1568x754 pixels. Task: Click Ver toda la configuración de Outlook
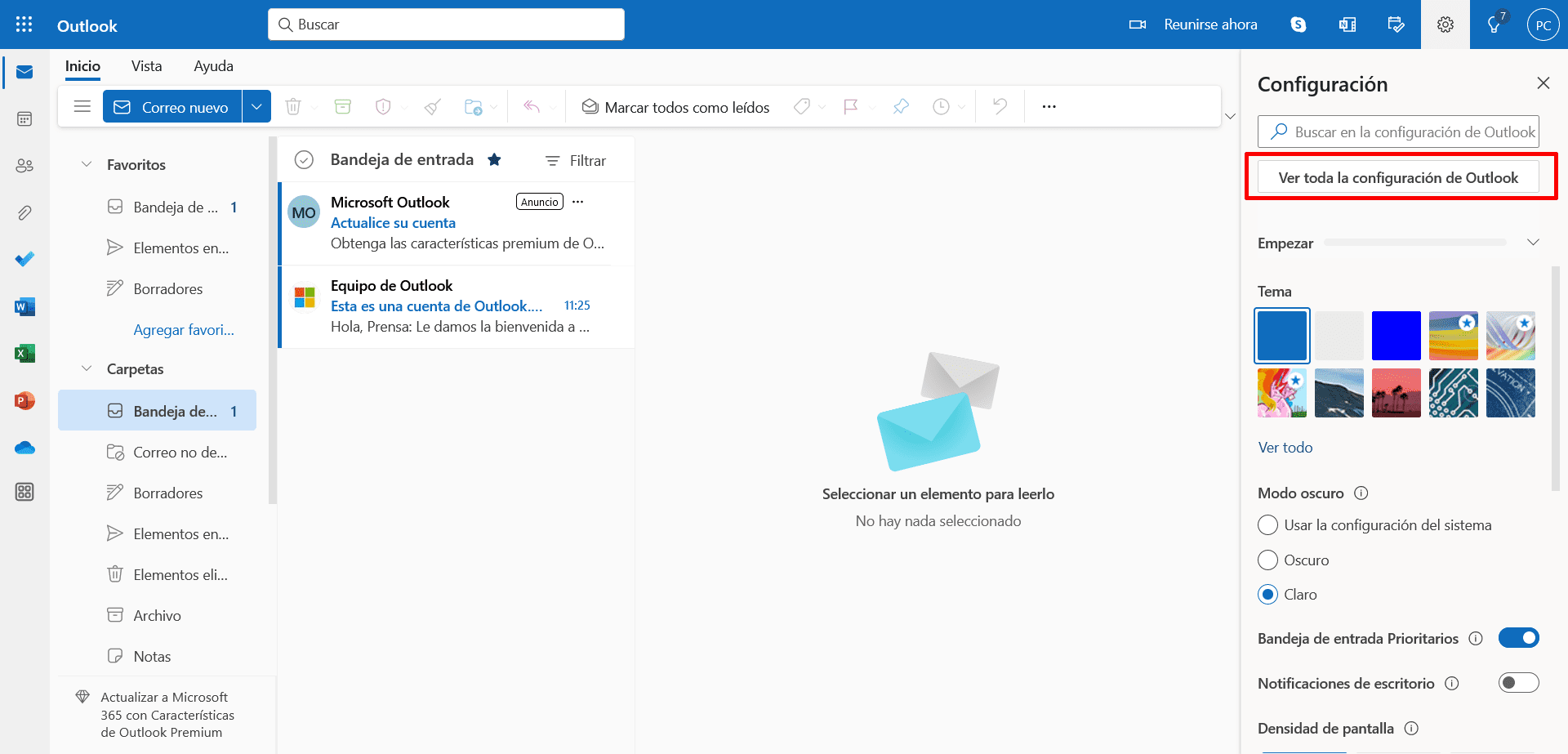[x=1398, y=177]
